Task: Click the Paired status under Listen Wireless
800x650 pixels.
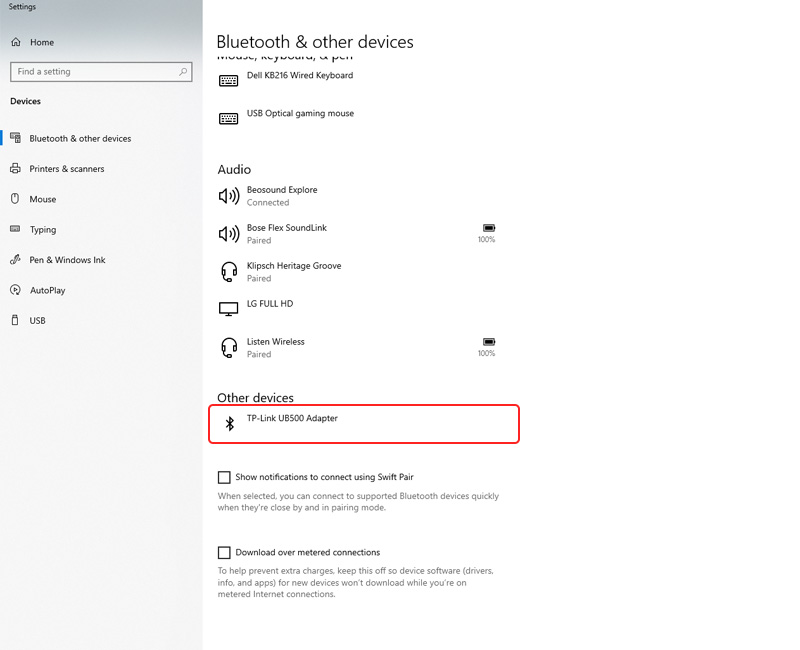Action: tap(259, 354)
